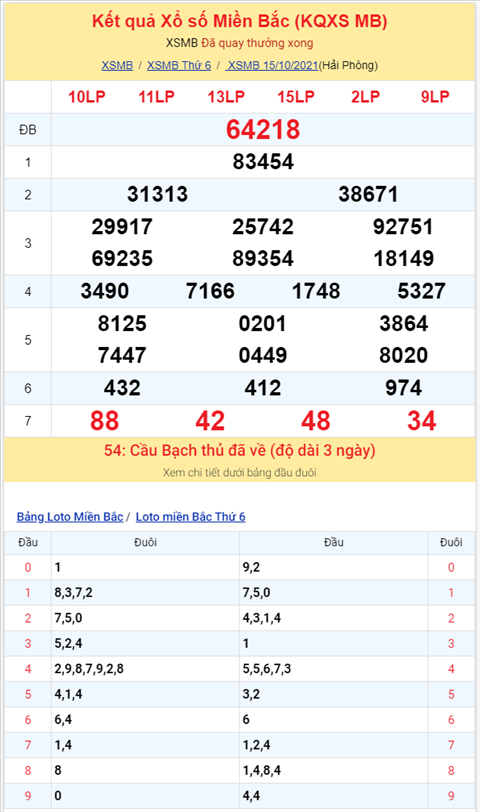This screenshot has height=812, width=480.
Task: Click seventh prize number 34
Action: [421, 420]
